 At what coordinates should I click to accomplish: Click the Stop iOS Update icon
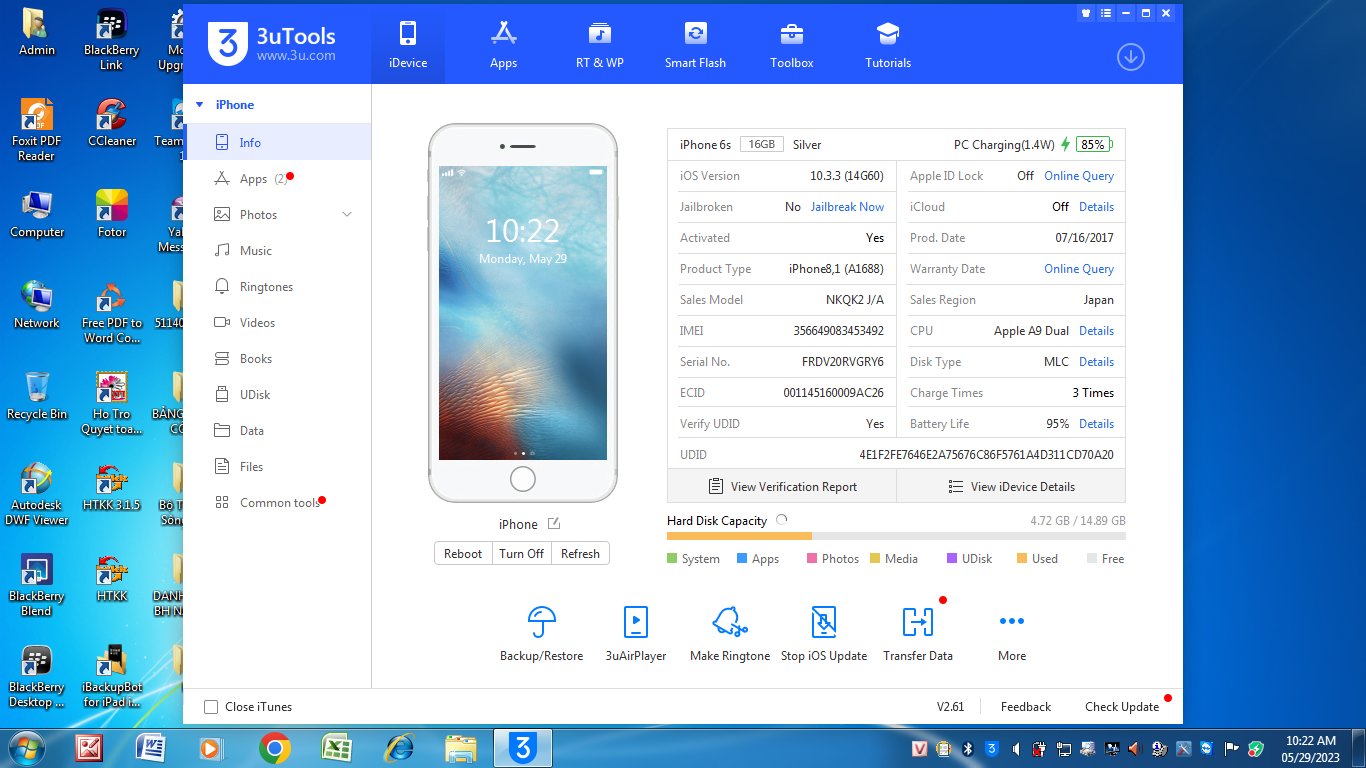[x=823, y=623]
